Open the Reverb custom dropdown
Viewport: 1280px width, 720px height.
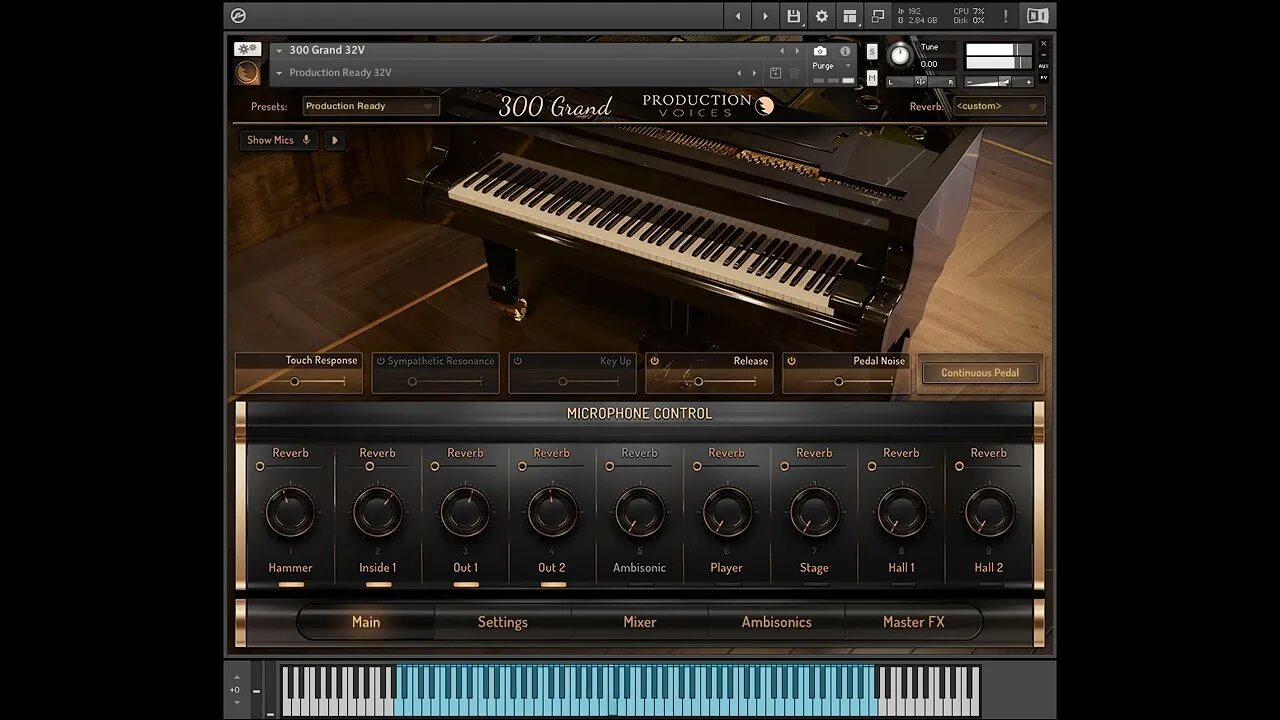click(998, 106)
